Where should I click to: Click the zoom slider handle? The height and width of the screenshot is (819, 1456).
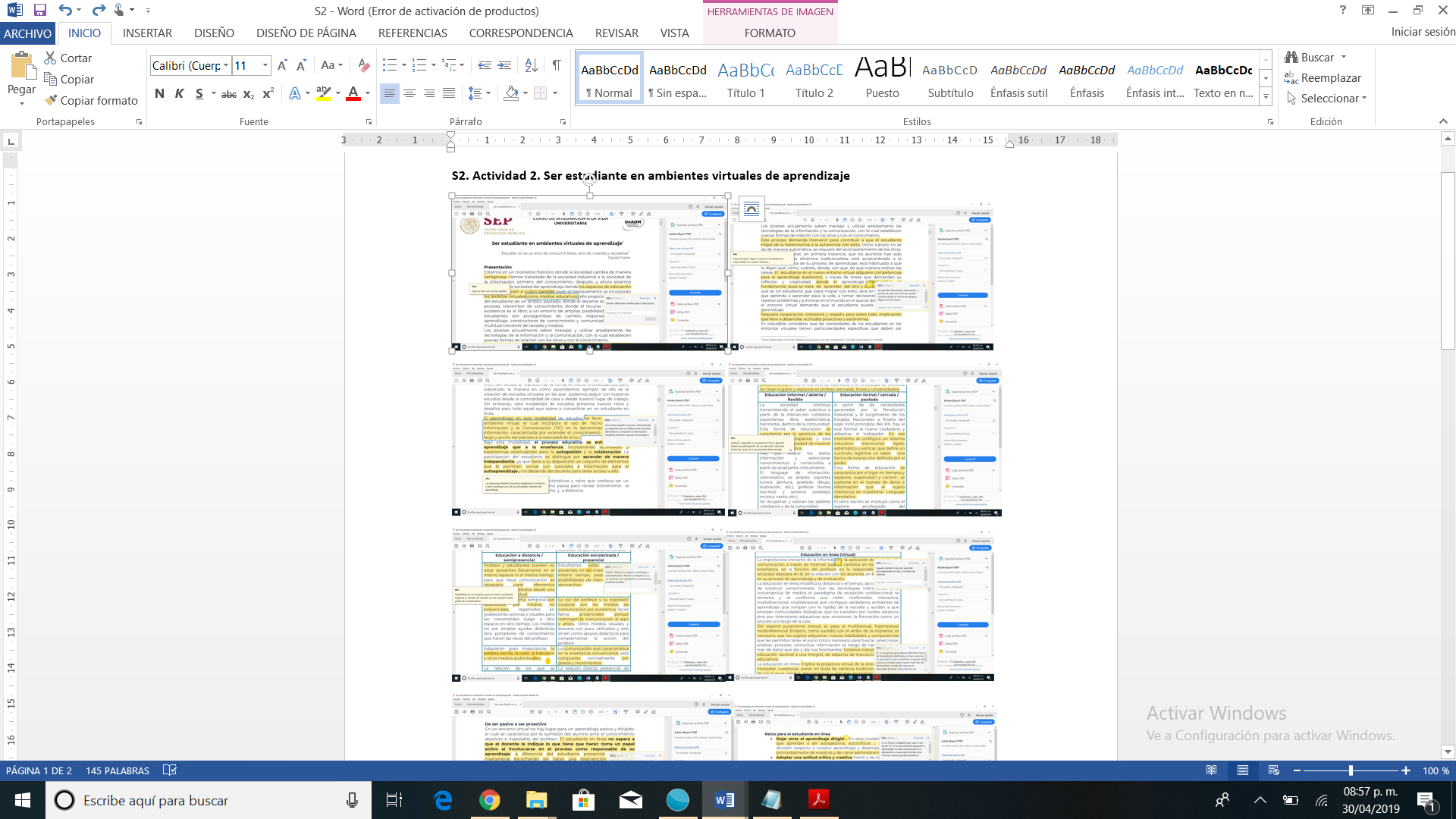[x=1351, y=770]
